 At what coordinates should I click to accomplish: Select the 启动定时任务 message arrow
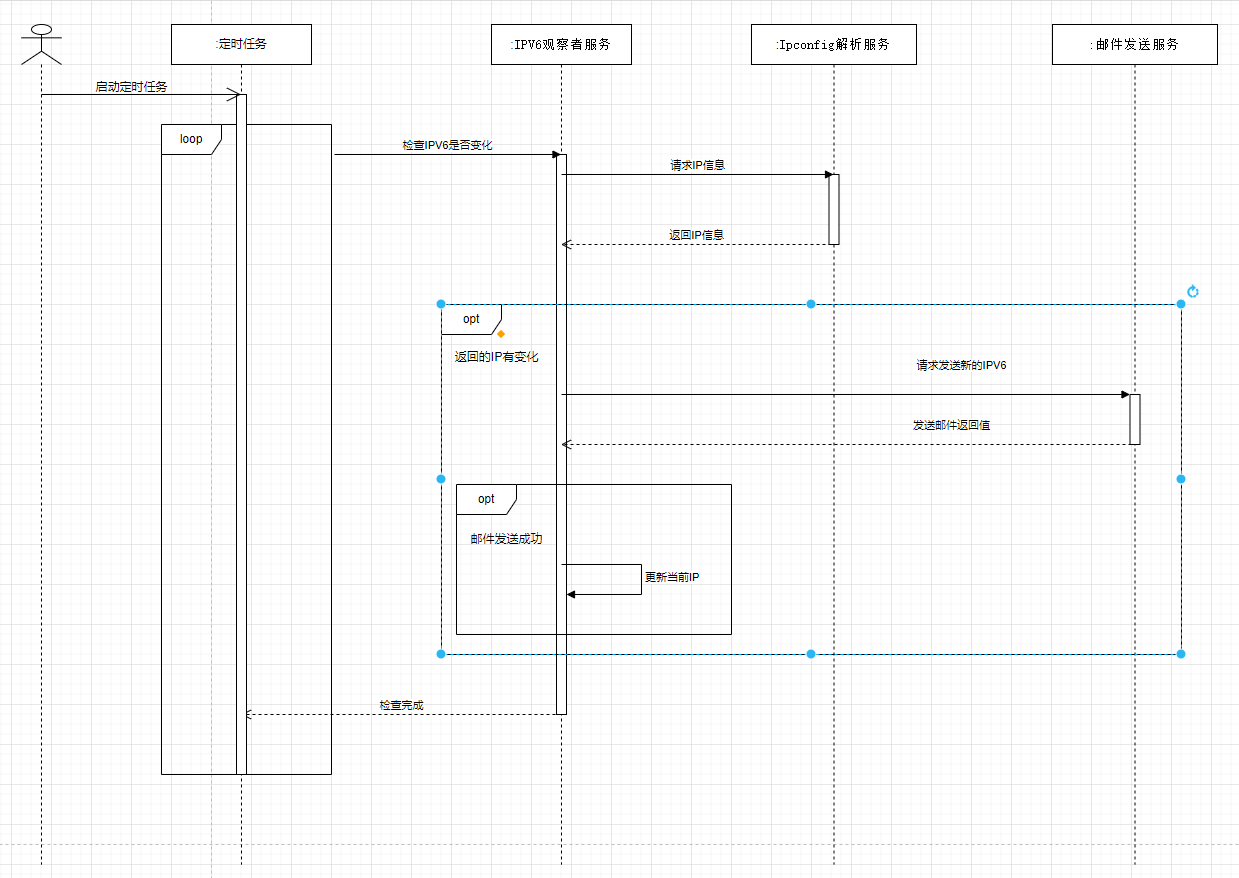(x=140, y=95)
